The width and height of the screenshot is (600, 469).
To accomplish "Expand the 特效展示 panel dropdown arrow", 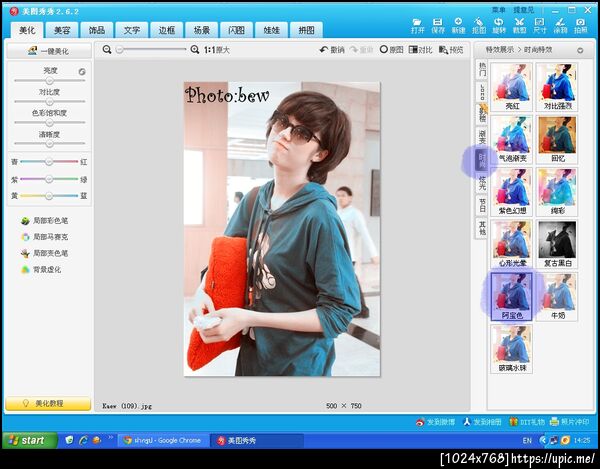I will point(580,50).
